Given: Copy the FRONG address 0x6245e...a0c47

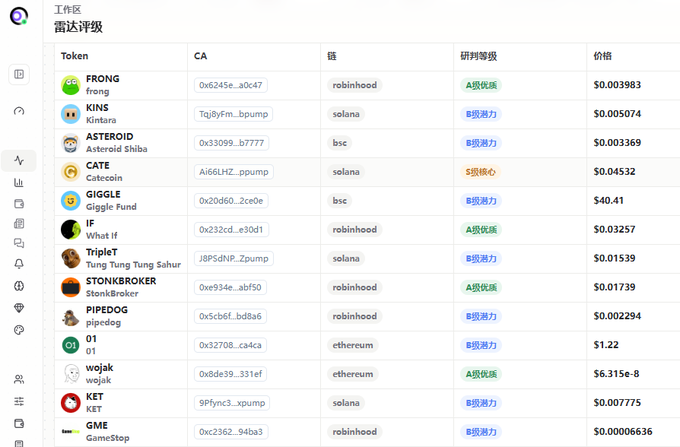Looking at the screenshot, I should (231, 85).
